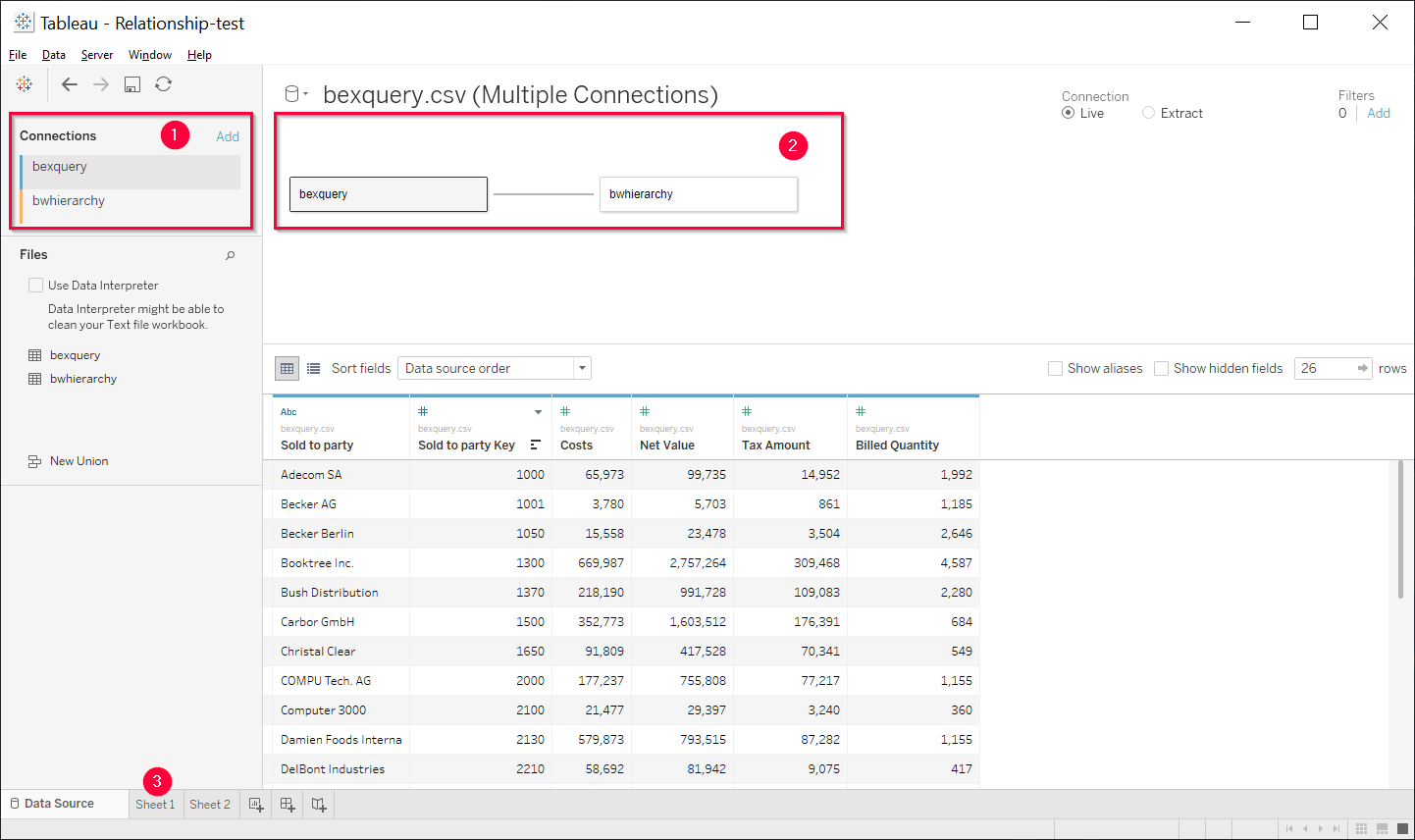This screenshot has height=840, width=1415.
Task: Open the Help menu
Action: (199, 55)
